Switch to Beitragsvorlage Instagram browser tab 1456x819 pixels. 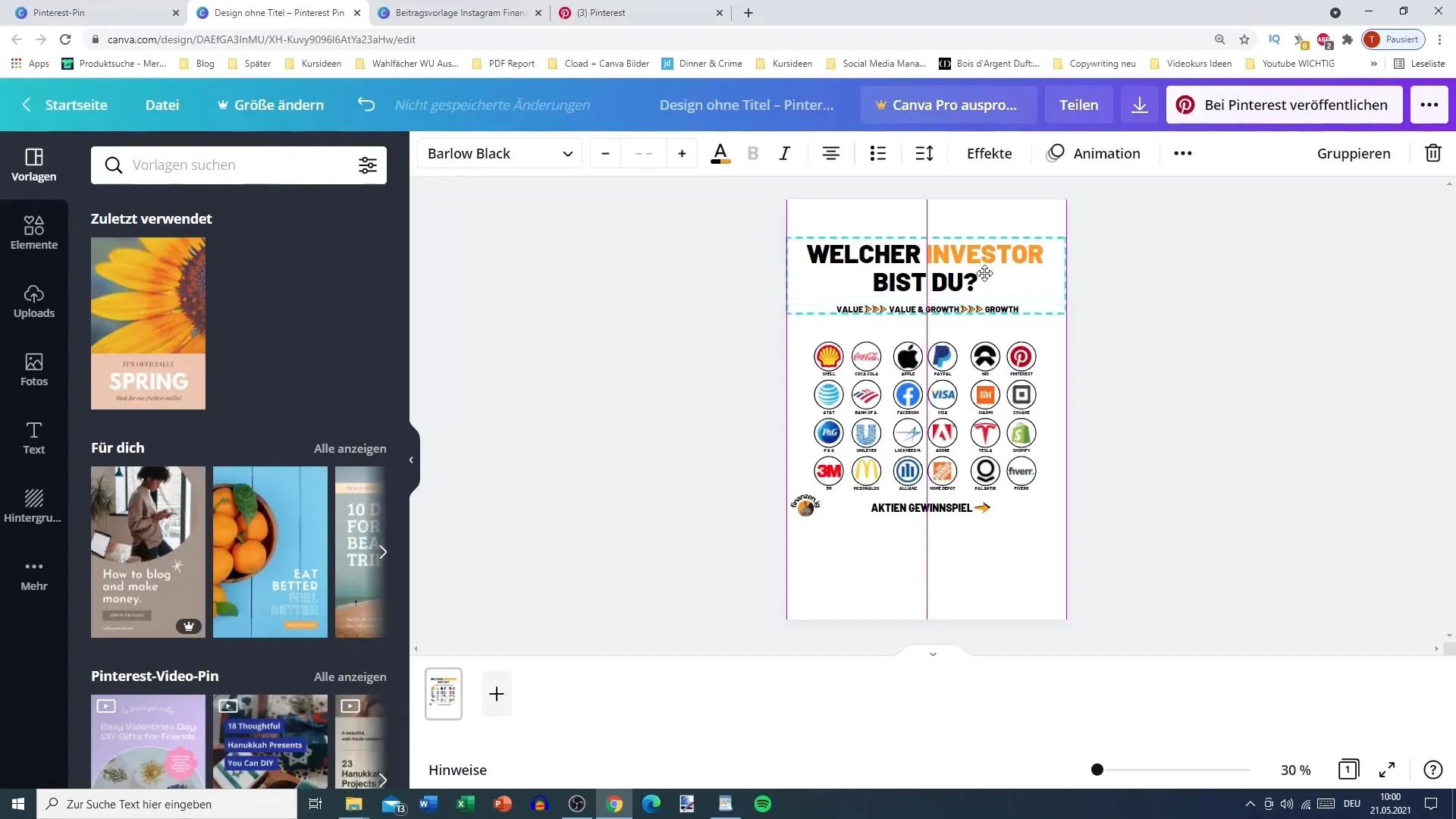click(460, 13)
